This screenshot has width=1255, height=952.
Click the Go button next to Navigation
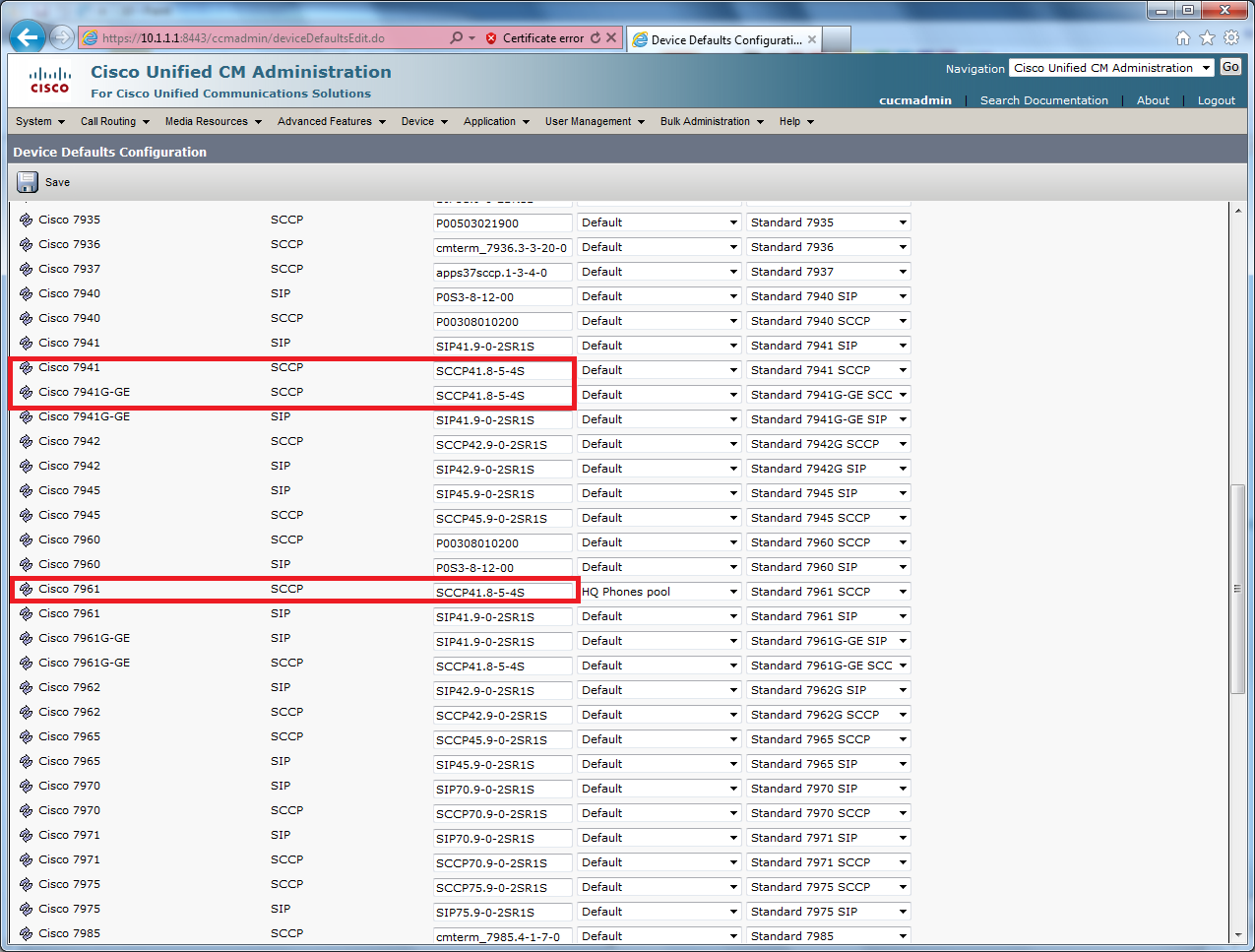pyautogui.click(x=1230, y=68)
